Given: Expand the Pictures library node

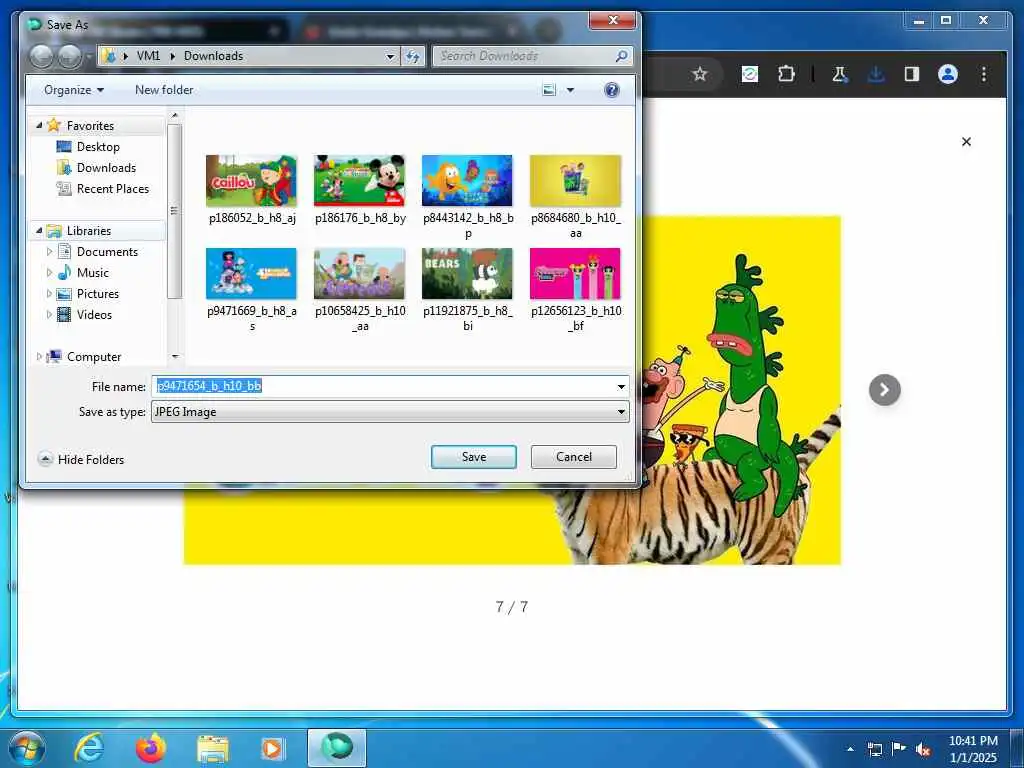Looking at the screenshot, I should [x=49, y=293].
